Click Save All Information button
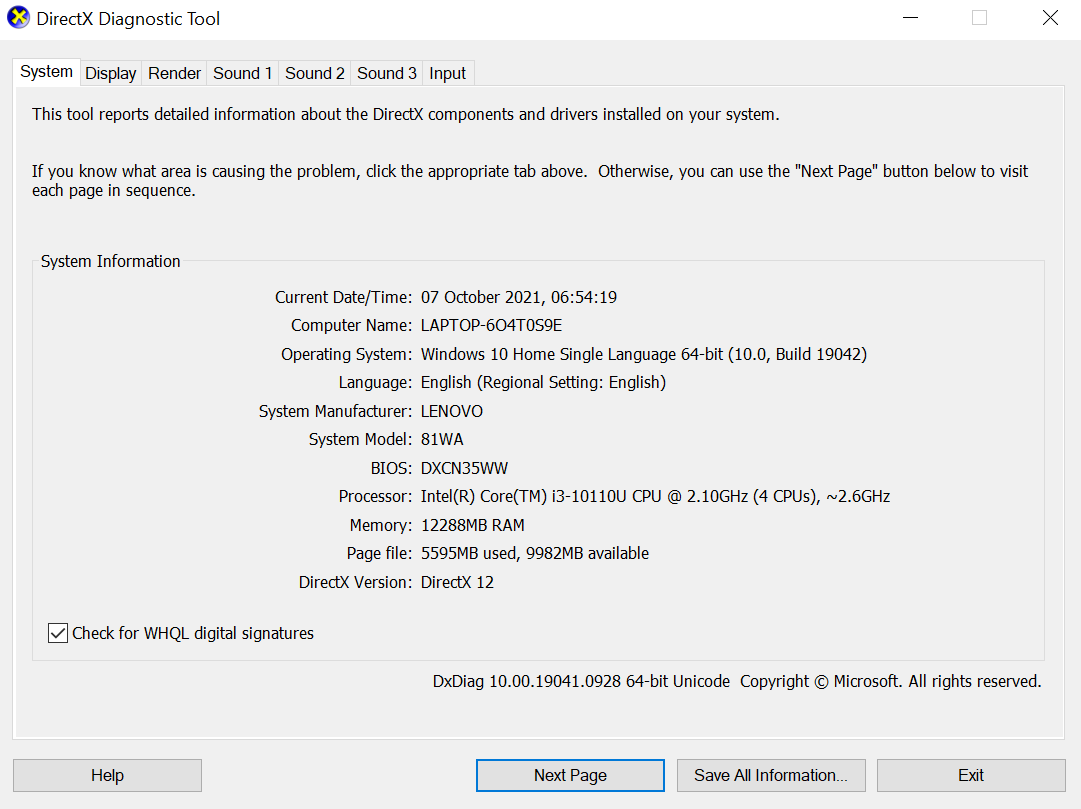Screen dimensions: 1081x809 click(x=771, y=775)
